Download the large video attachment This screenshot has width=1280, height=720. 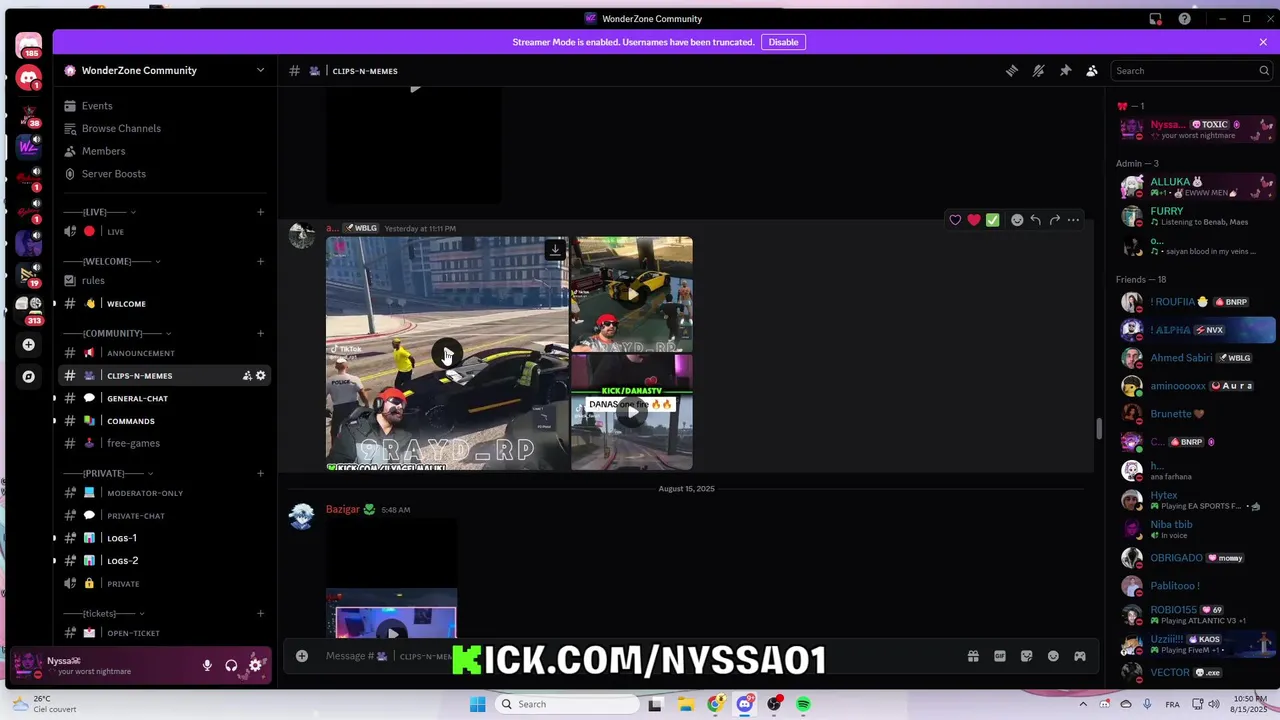(555, 250)
